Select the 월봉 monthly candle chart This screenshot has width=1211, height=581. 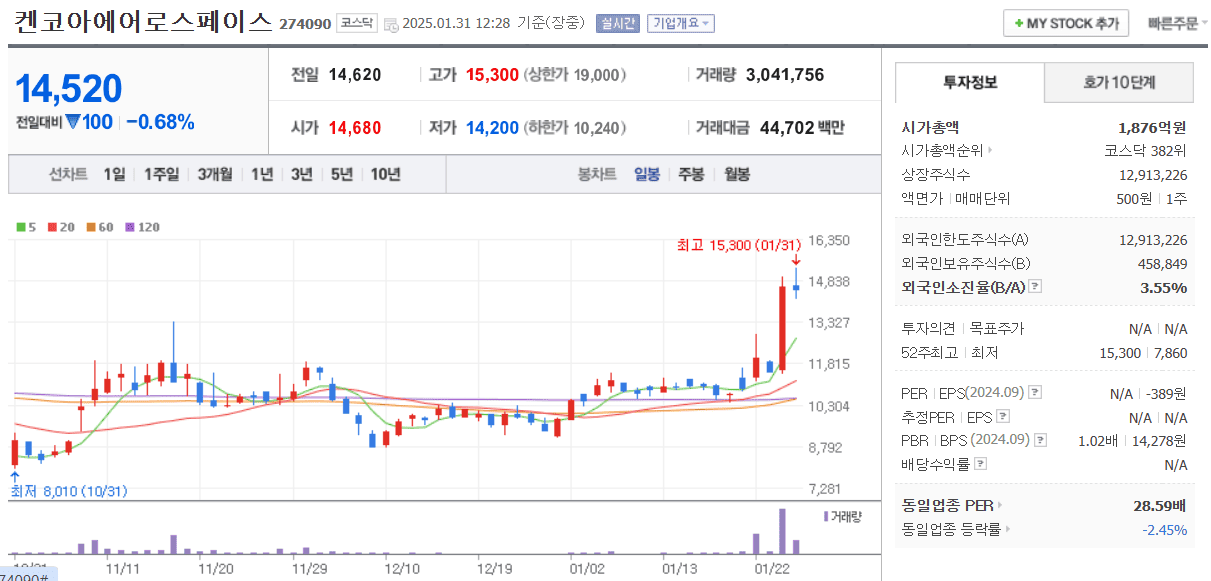tap(737, 174)
